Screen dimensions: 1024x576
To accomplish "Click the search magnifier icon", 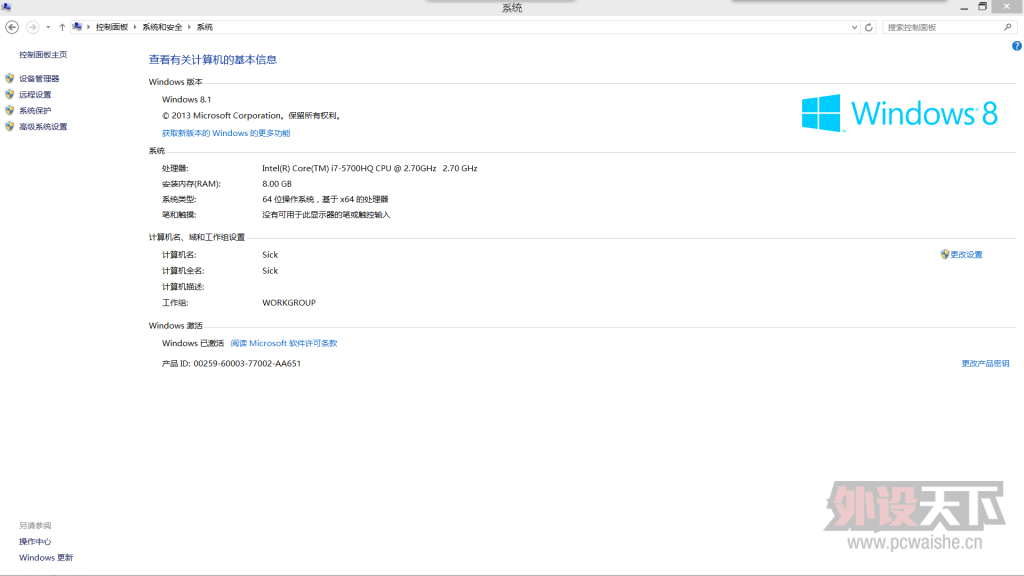I will click(x=1008, y=27).
